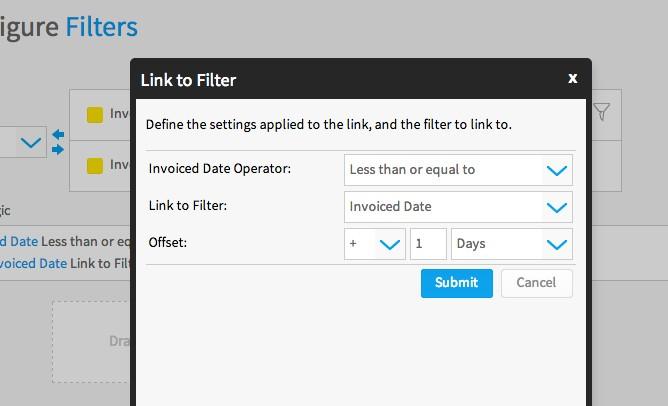Expand Invoiced Date Operator dropdown arrow

tap(556, 170)
